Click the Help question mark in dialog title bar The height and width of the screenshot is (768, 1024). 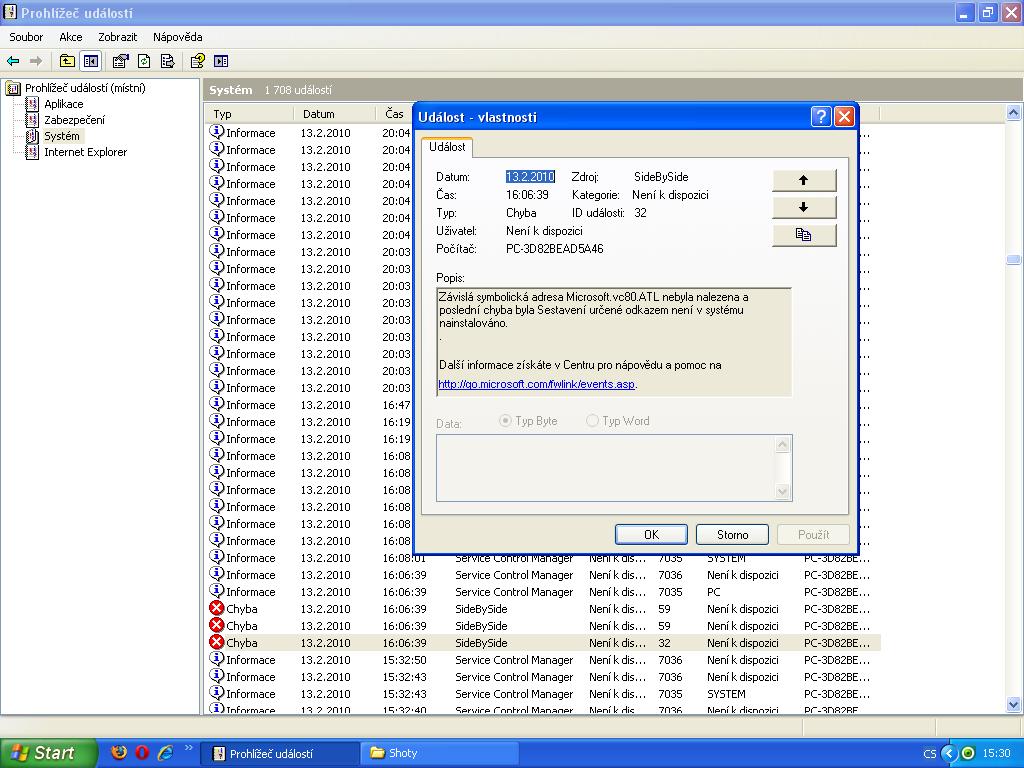click(820, 117)
